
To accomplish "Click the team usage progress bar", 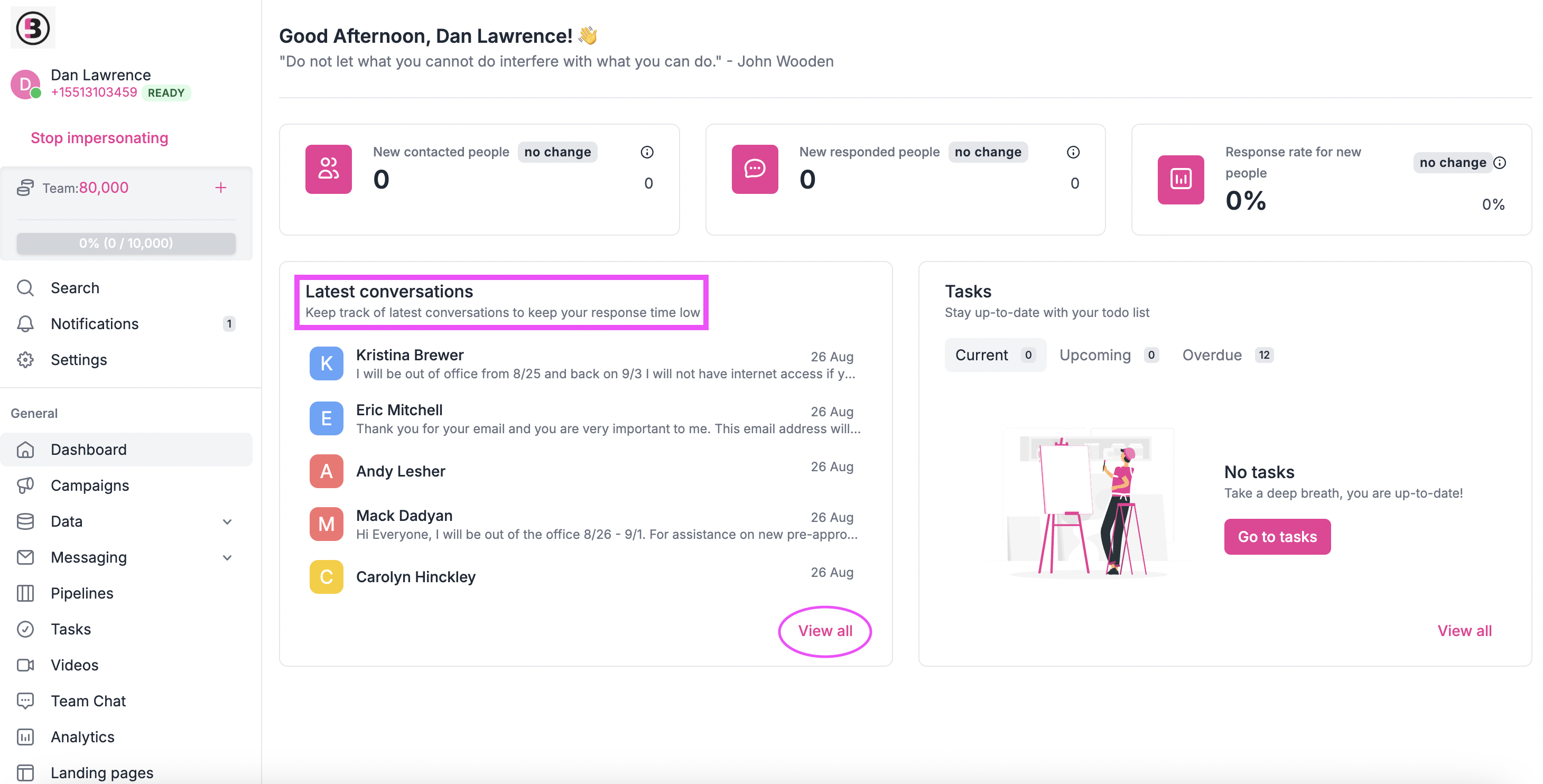I will coord(125,243).
